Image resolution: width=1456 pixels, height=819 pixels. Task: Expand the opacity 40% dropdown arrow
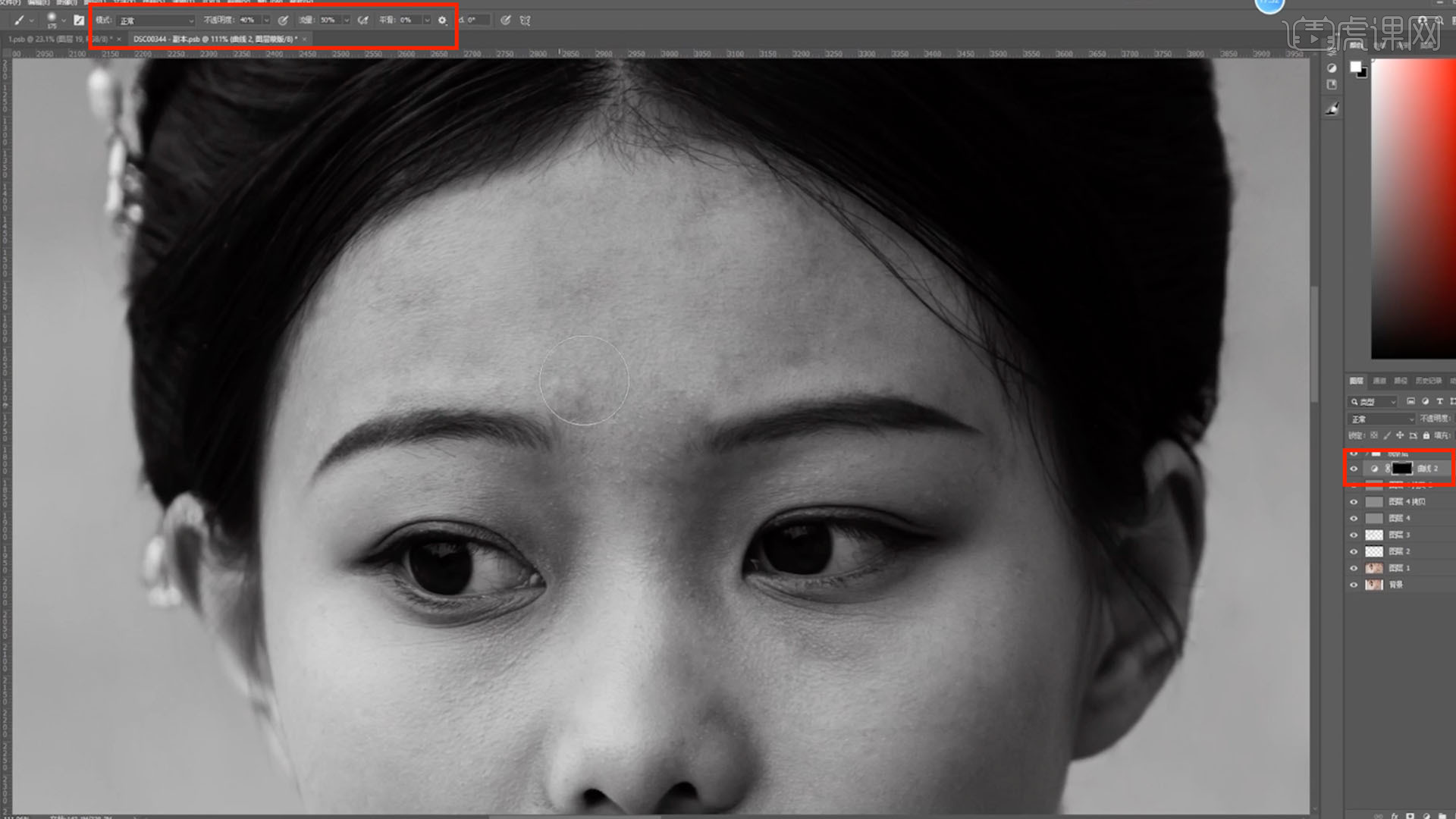point(266,20)
